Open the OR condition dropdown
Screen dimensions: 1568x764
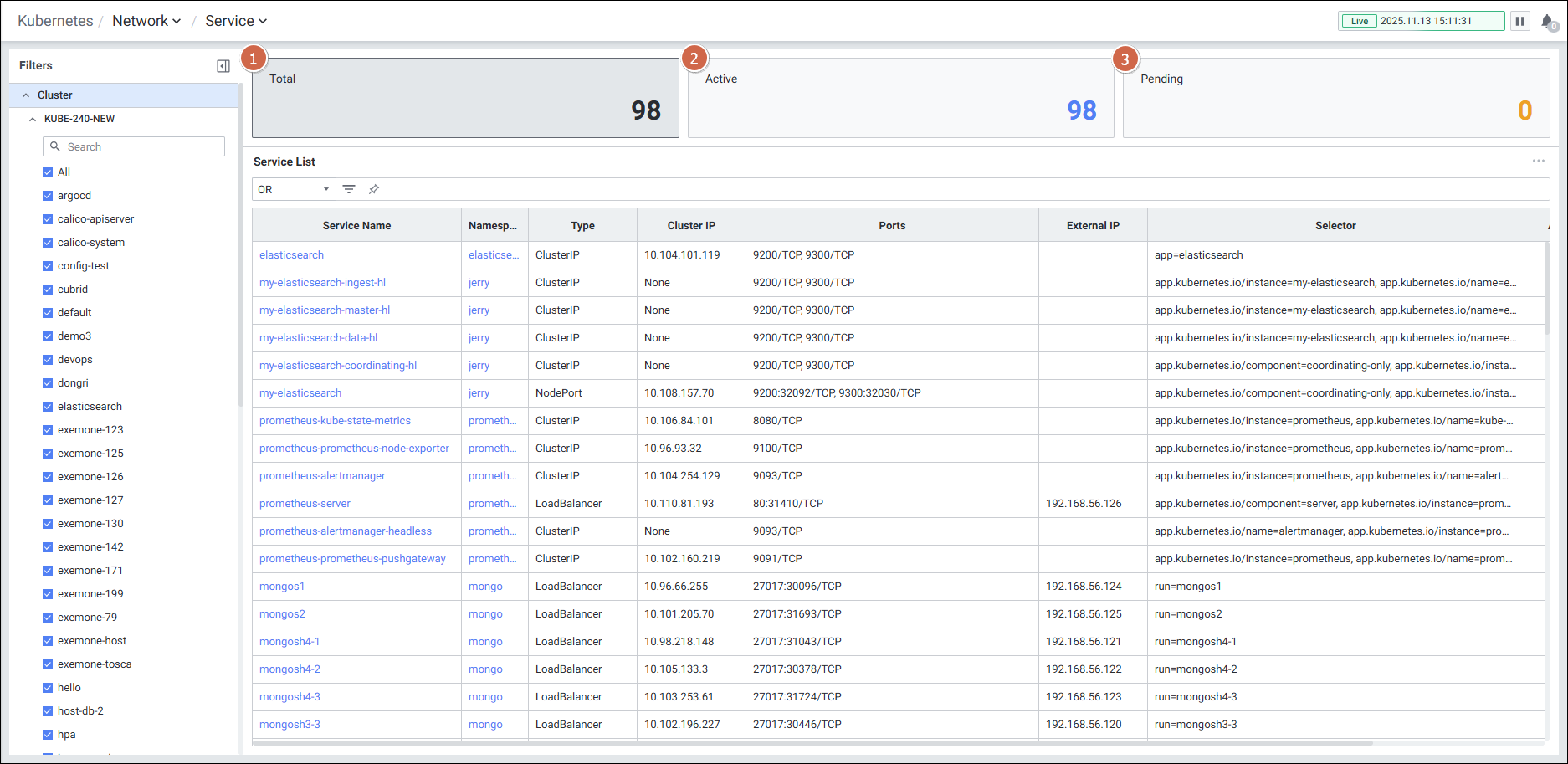[x=294, y=189]
